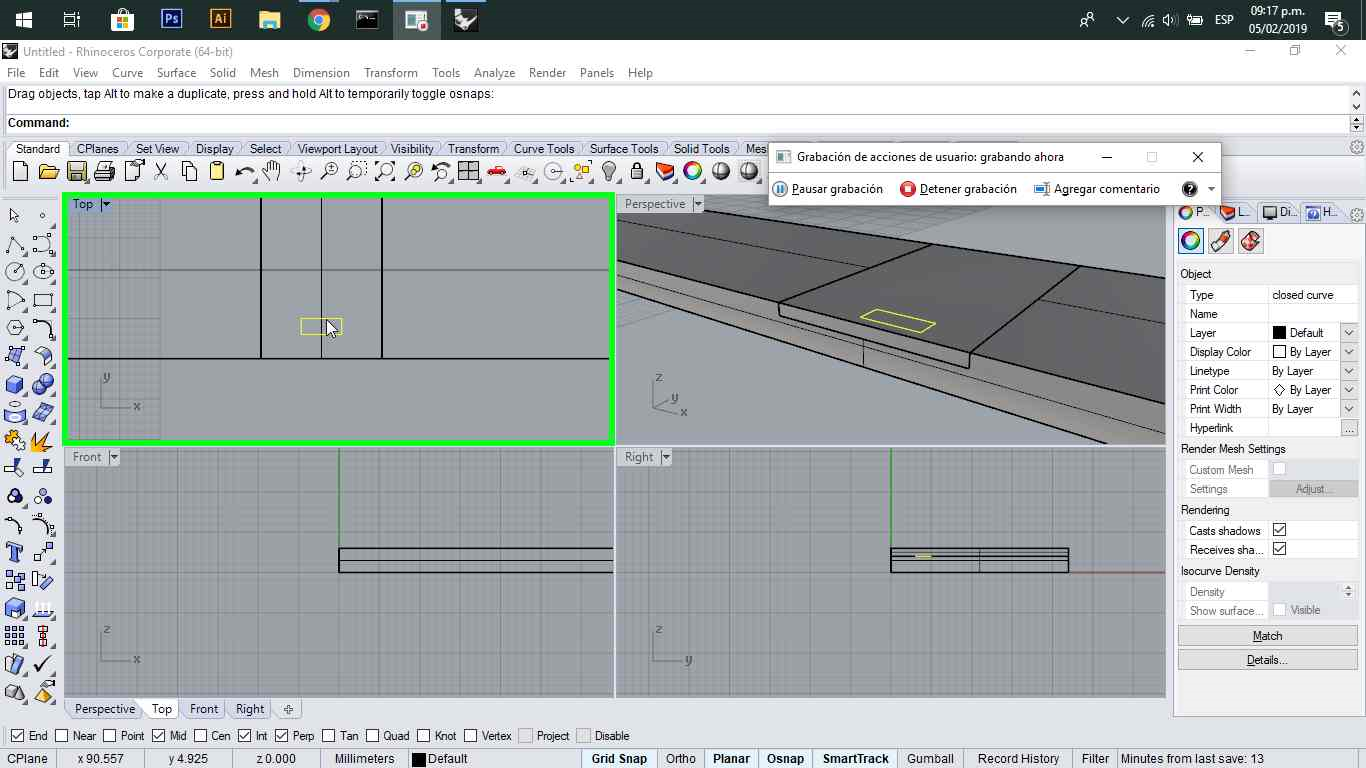Viewport: 1366px width, 768px height.
Task: Select the Explode tool
Action: tap(42, 440)
